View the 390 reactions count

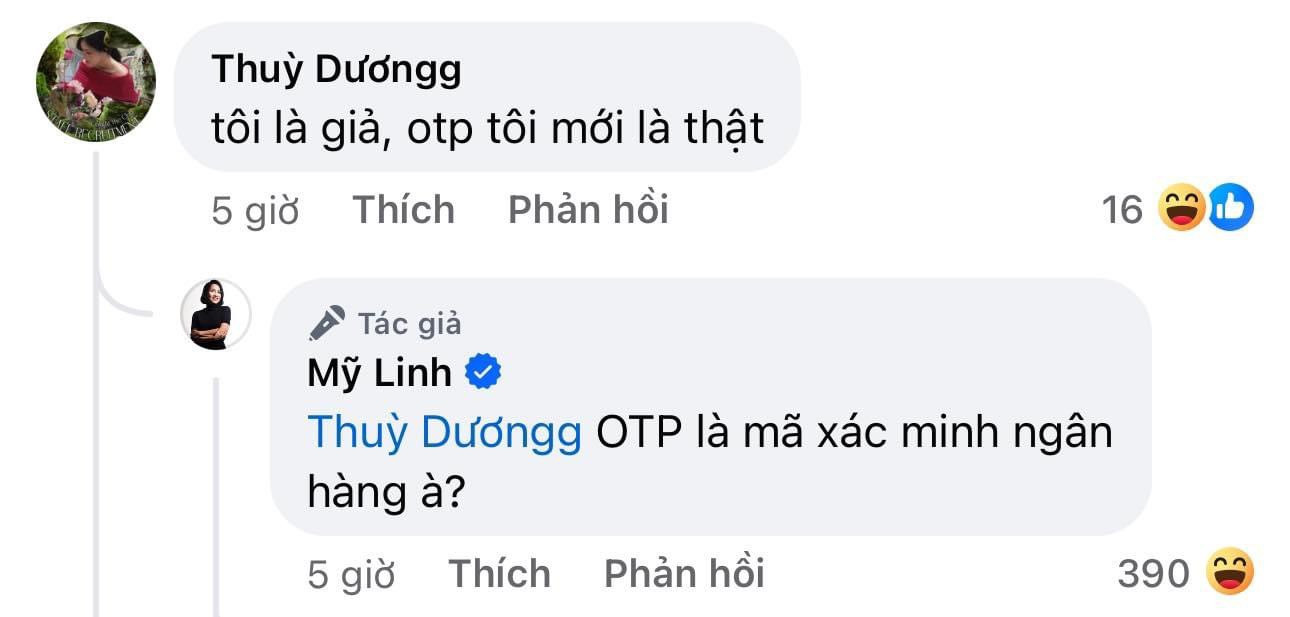[1153, 574]
